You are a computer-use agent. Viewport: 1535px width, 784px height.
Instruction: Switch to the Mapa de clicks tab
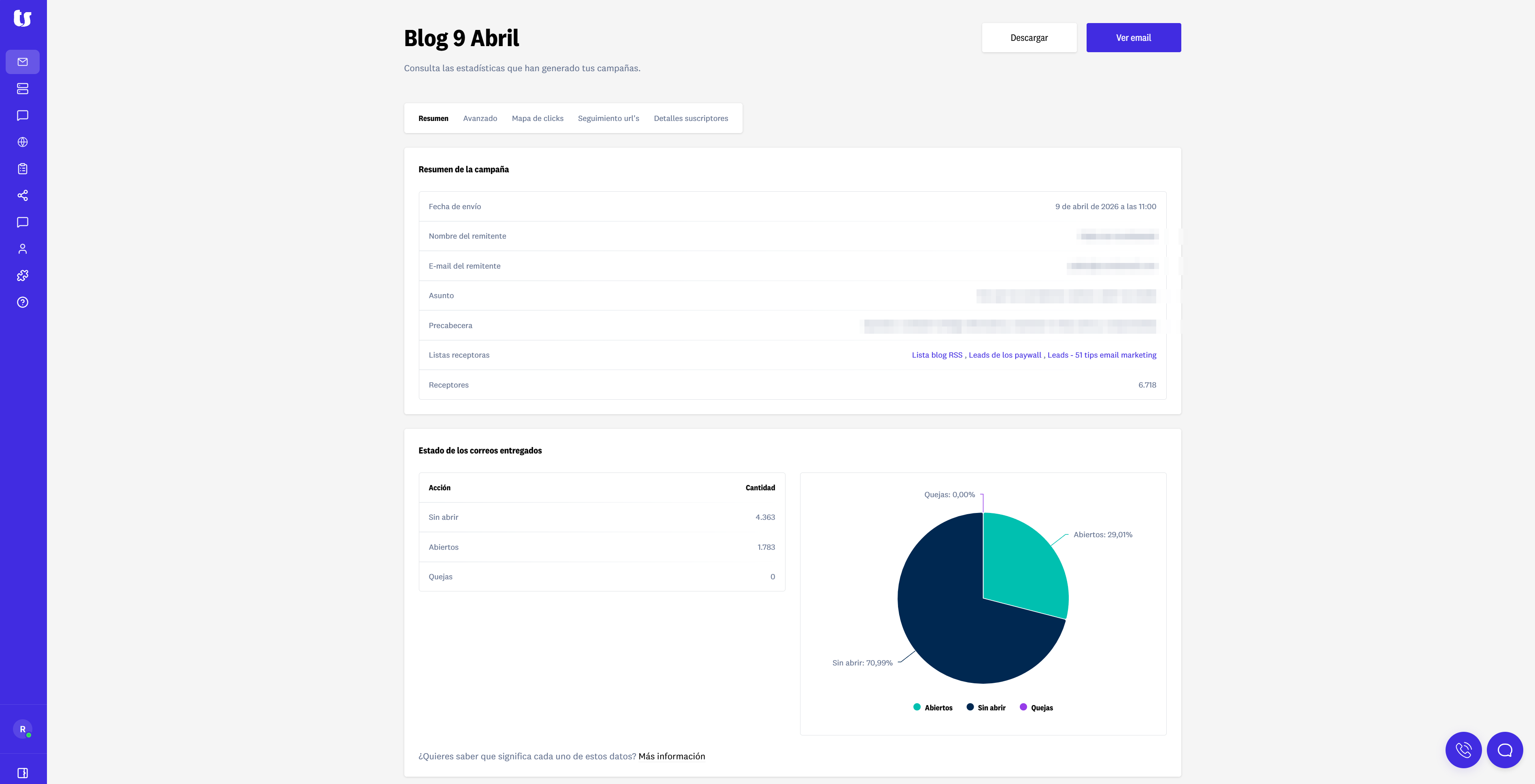point(537,119)
